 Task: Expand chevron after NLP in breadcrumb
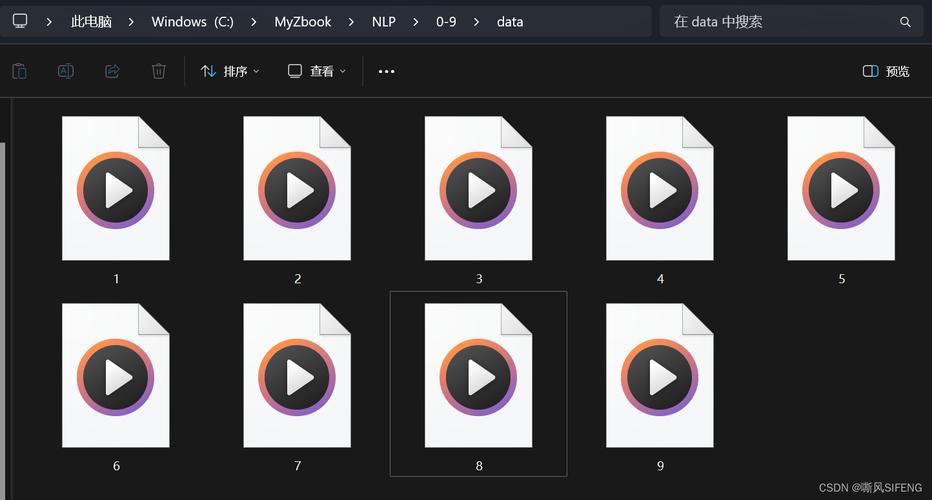click(415, 22)
